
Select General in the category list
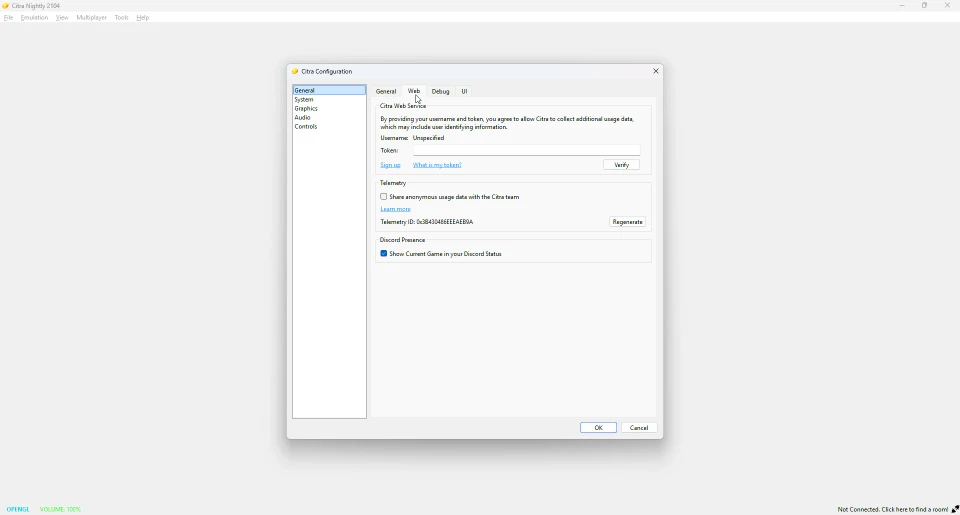point(329,90)
